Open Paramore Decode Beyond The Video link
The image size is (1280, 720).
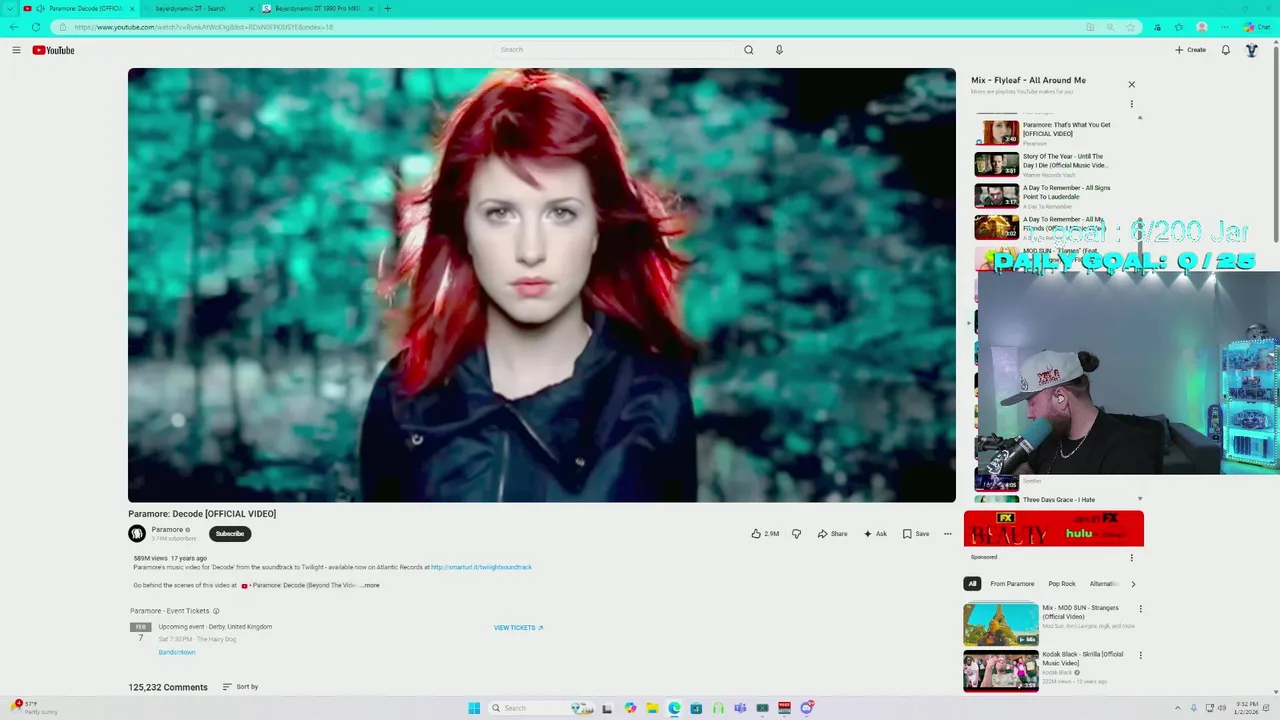(x=298, y=585)
